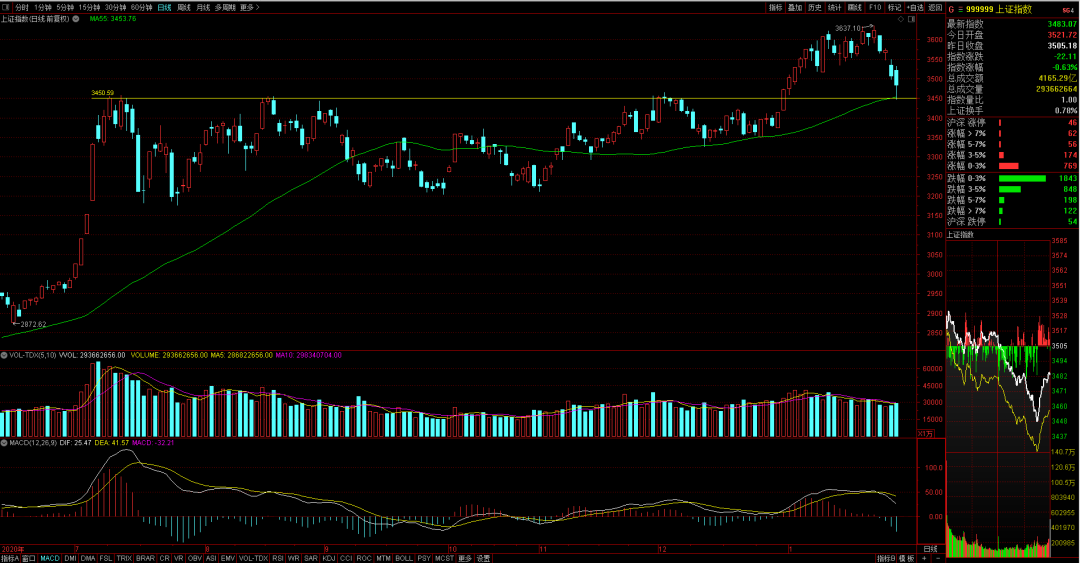Click 模板 template button
The image size is (1080, 563).
click(x=906, y=558)
